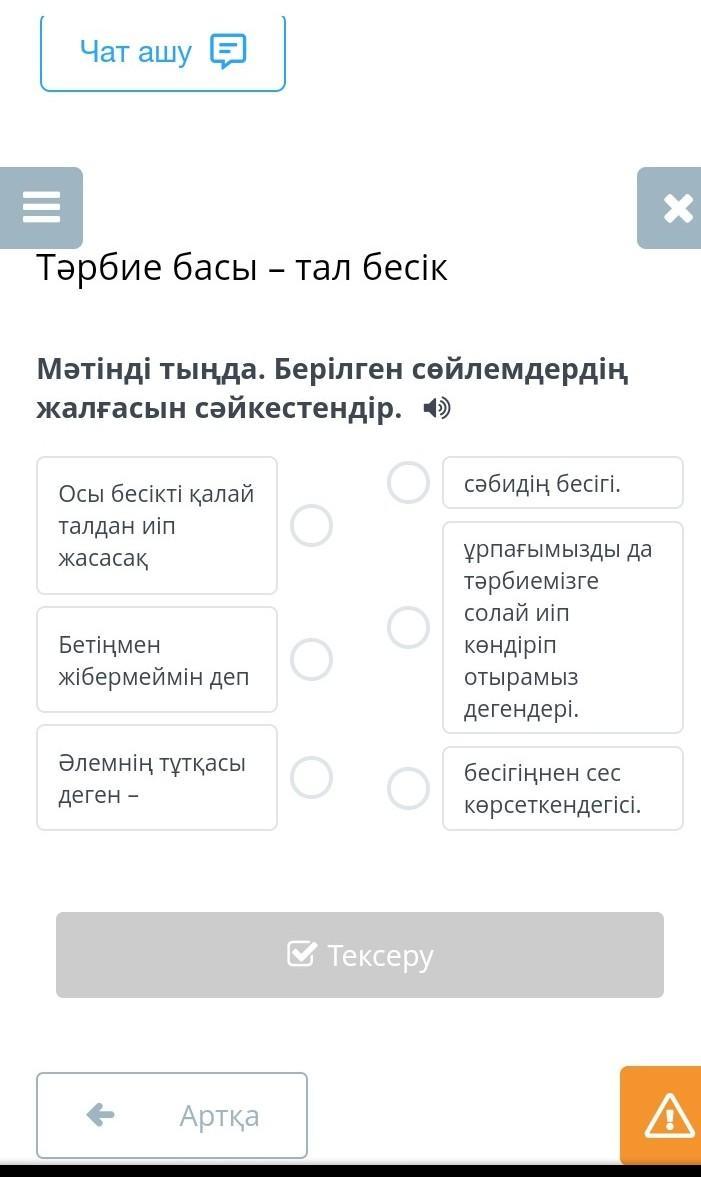This screenshot has height=1177, width=701.
Task: Click the Тексеру checkmark icon
Action: [301, 954]
